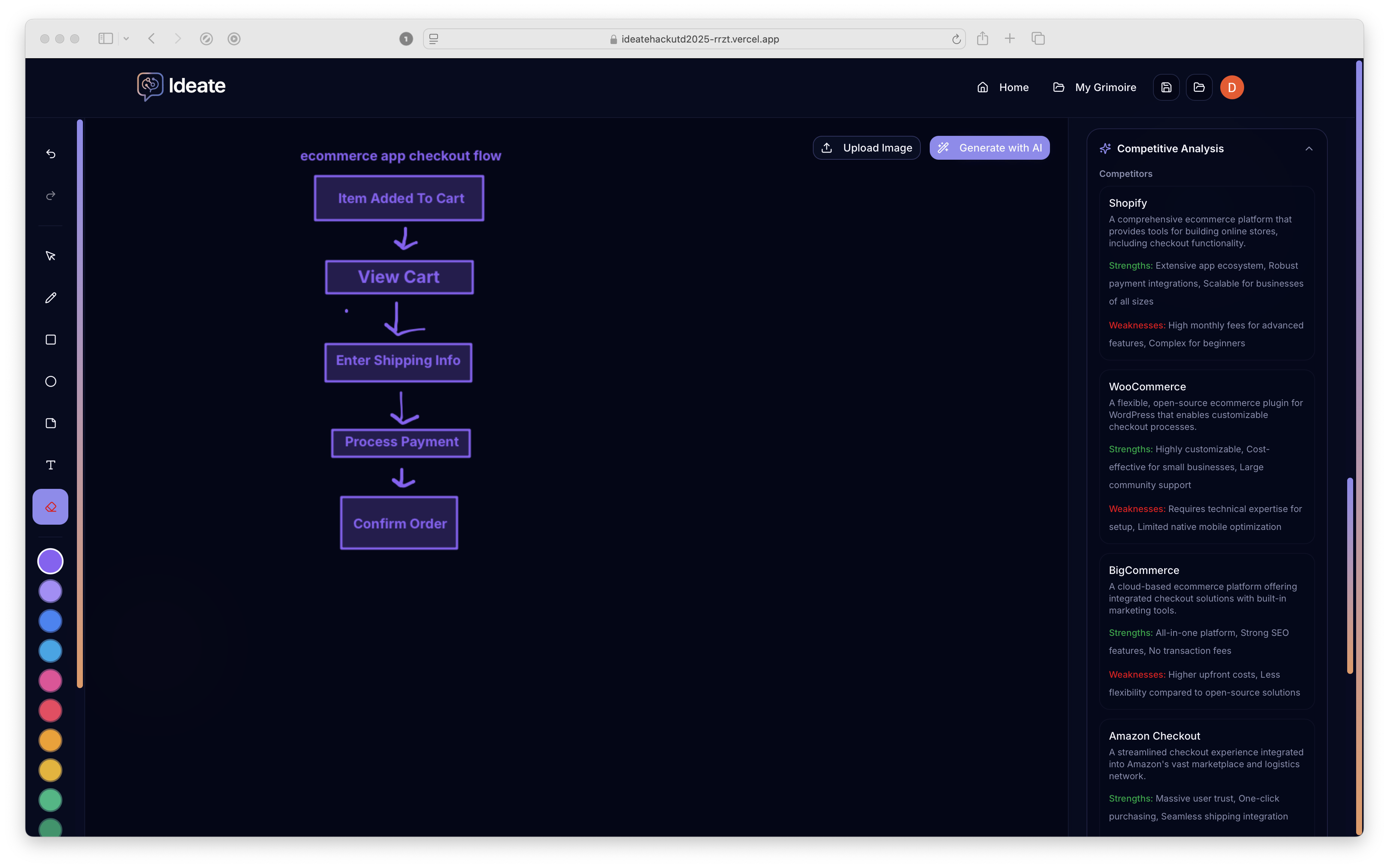Select the pencil drawing tool
The image size is (1389, 868).
tap(50, 298)
